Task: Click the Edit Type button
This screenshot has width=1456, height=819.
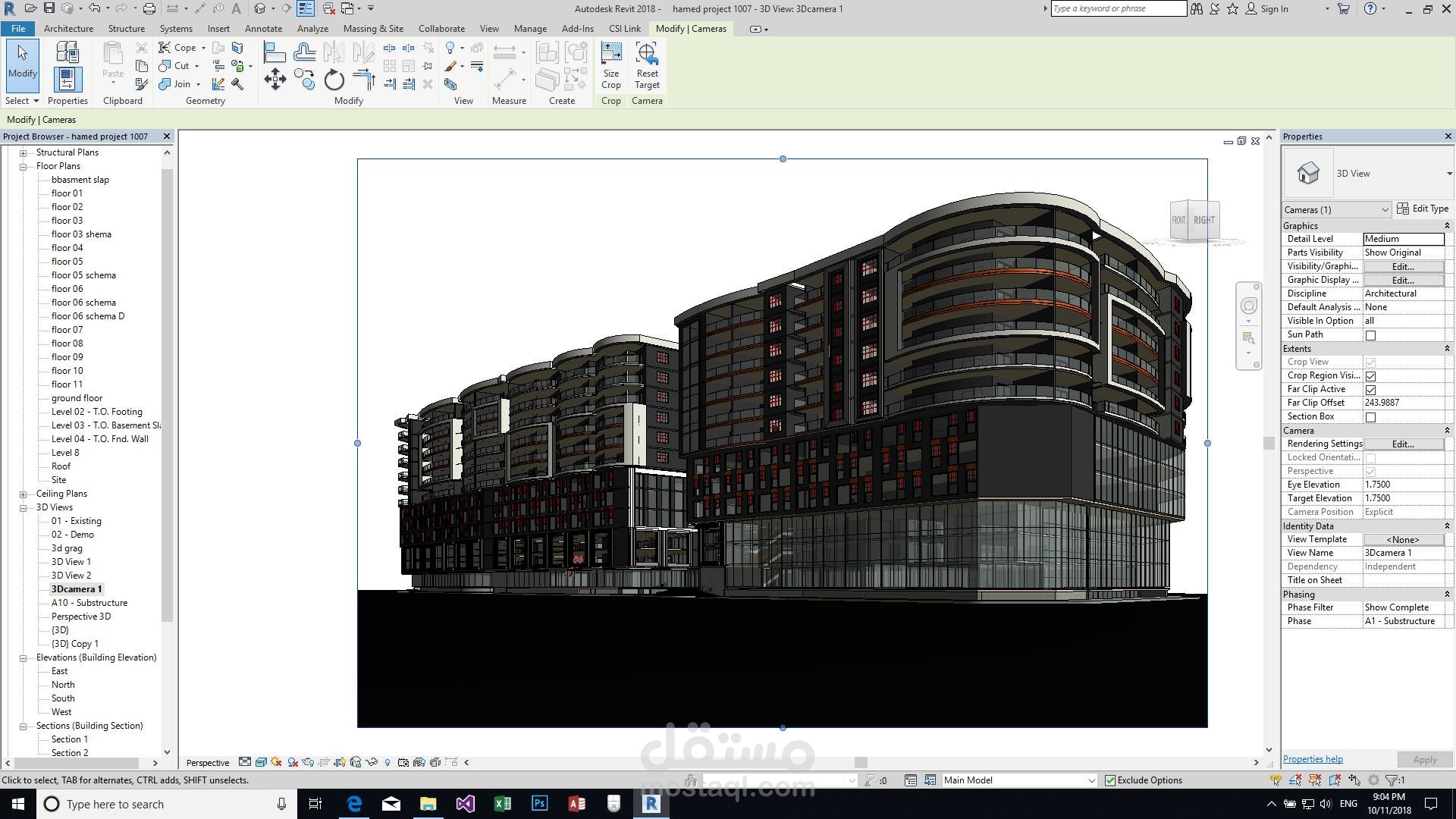Action: point(1423,209)
